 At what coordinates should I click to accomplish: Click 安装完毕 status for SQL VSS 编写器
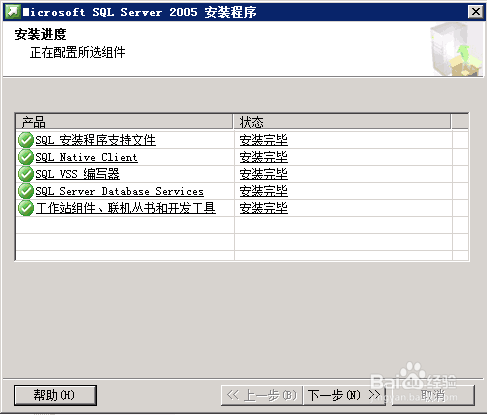(x=264, y=174)
